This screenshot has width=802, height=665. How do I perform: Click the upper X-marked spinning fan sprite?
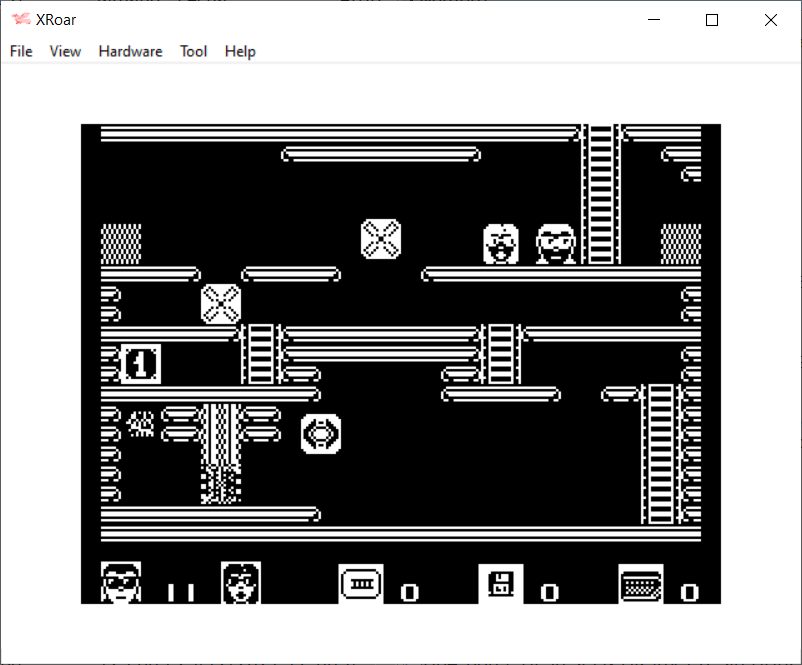tap(380, 239)
